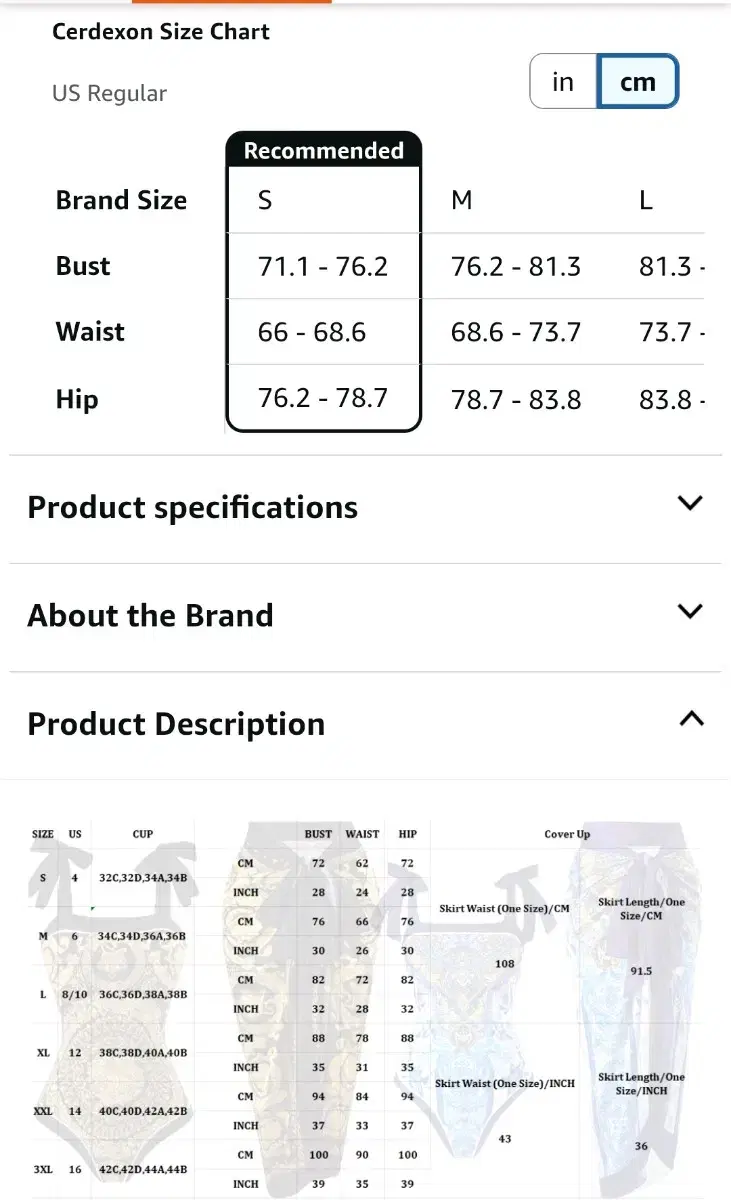The height and width of the screenshot is (1200, 731).
Task: Open the About the Brand section heading
Action: [150, 616]
